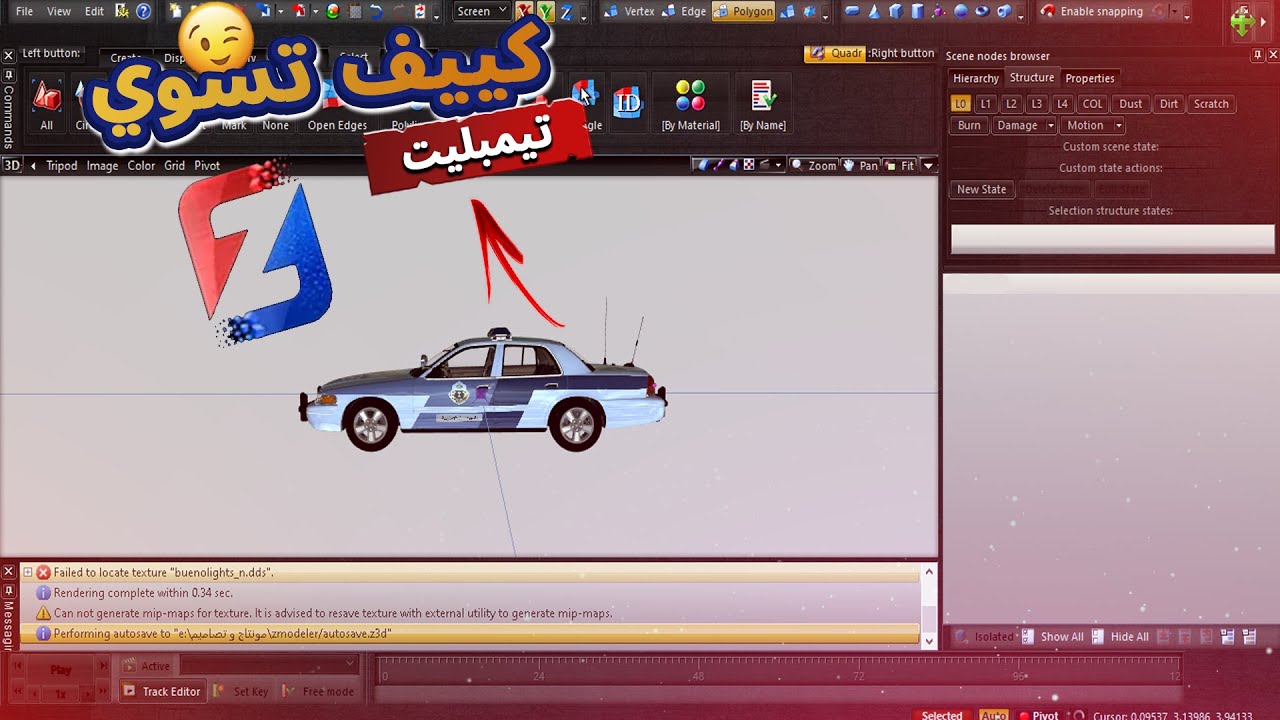Toggle the Z axis constraint
Image resolution: width=1280 pixels, height=720 pixels.
click(566, 11)
